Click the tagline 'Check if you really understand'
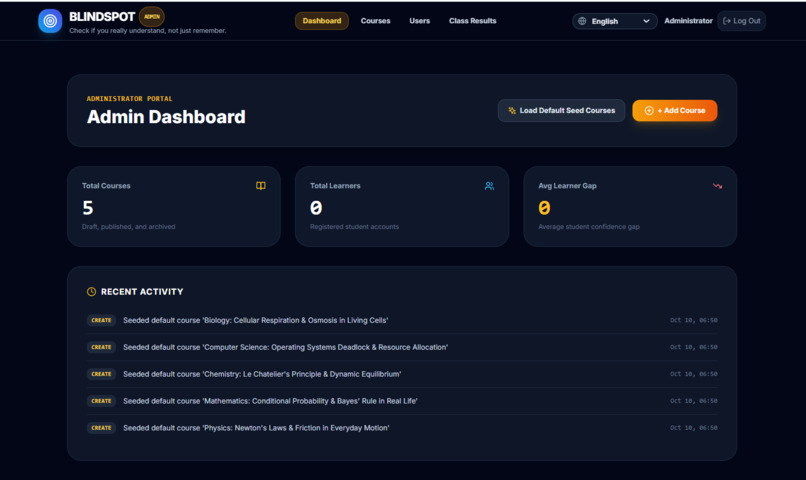The width and height of the screenshot is (806, 480). (x=148, y=31)
